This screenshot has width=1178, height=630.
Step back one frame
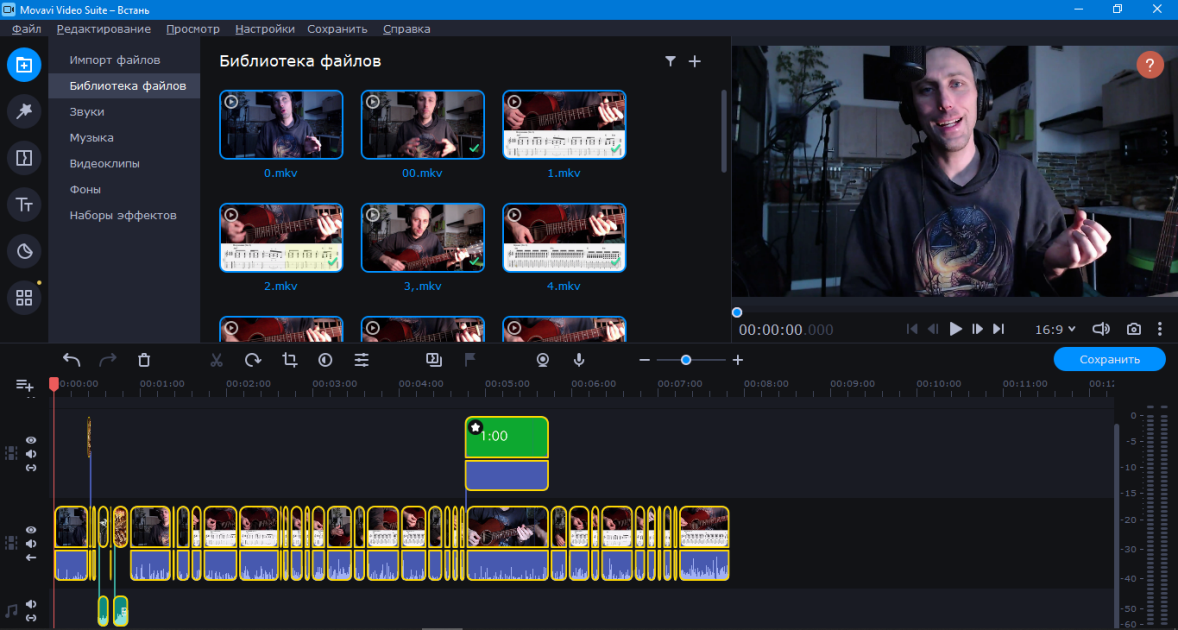tap(933, 329)
